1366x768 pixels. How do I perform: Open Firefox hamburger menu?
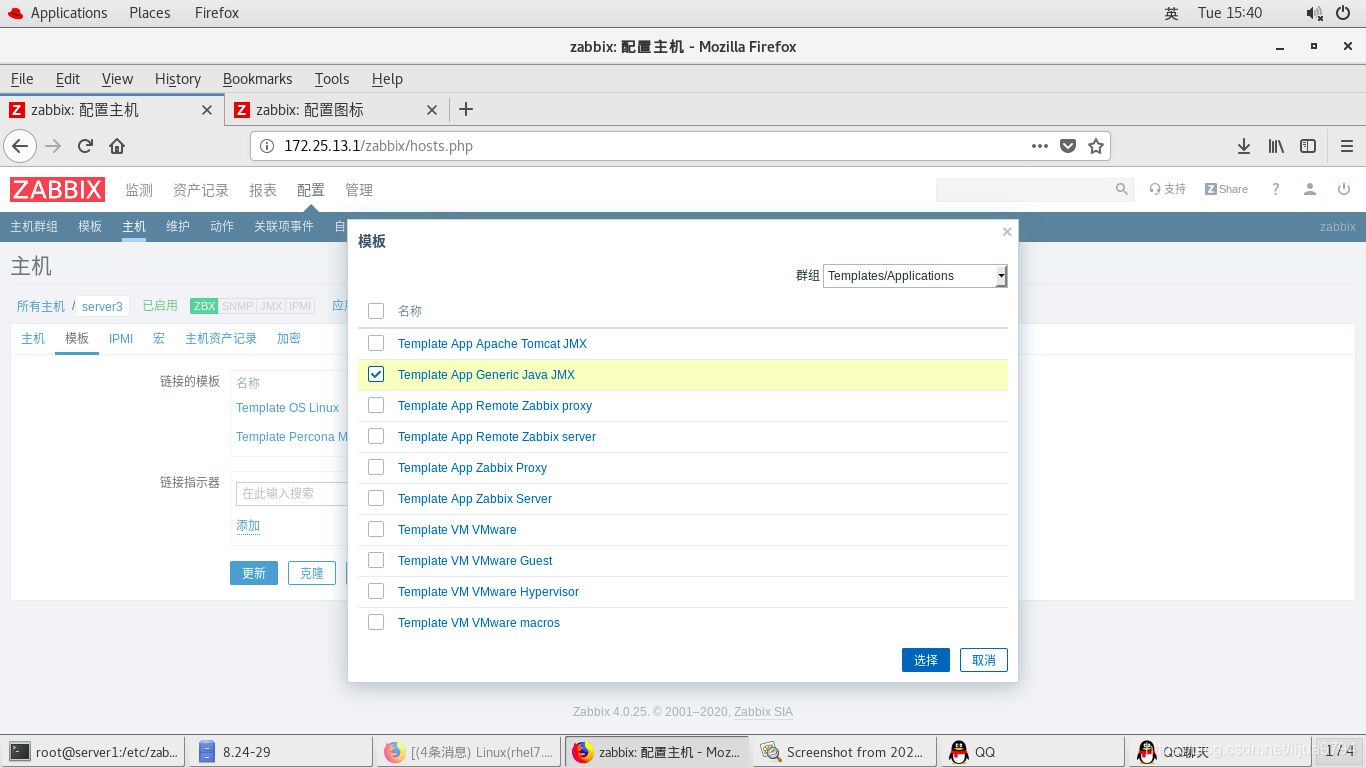point(1347,146)
